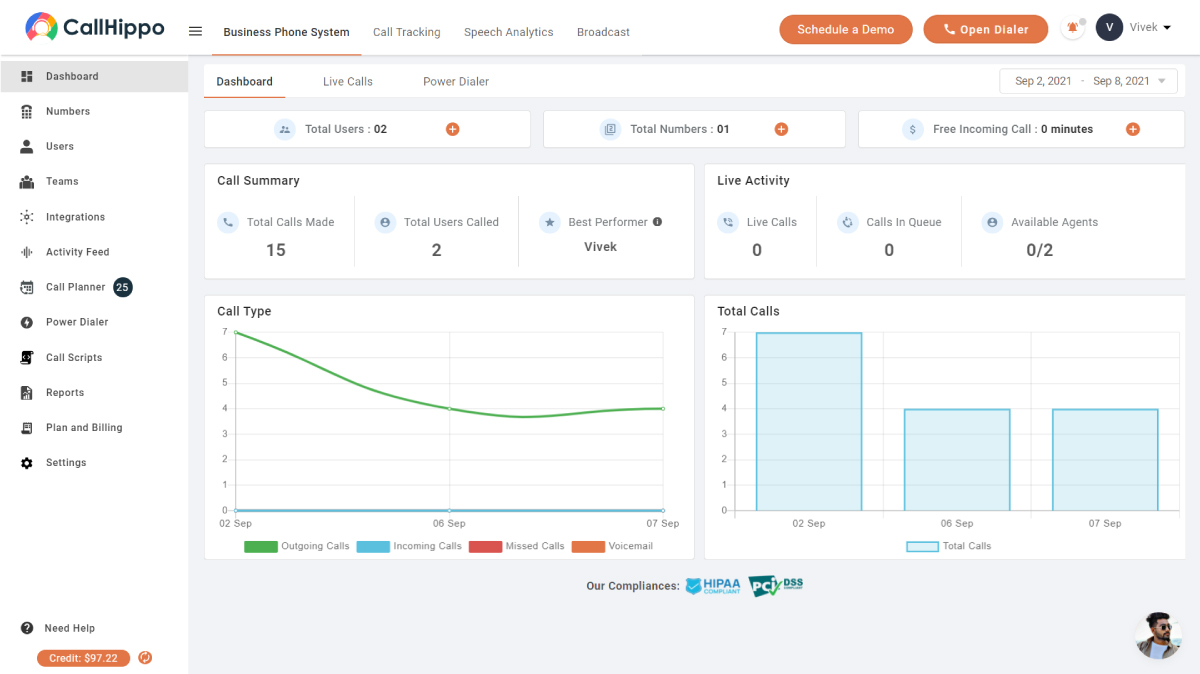Switch to Business Phone System tab
Screen dimensions: 1200x674
coord(287,32)
